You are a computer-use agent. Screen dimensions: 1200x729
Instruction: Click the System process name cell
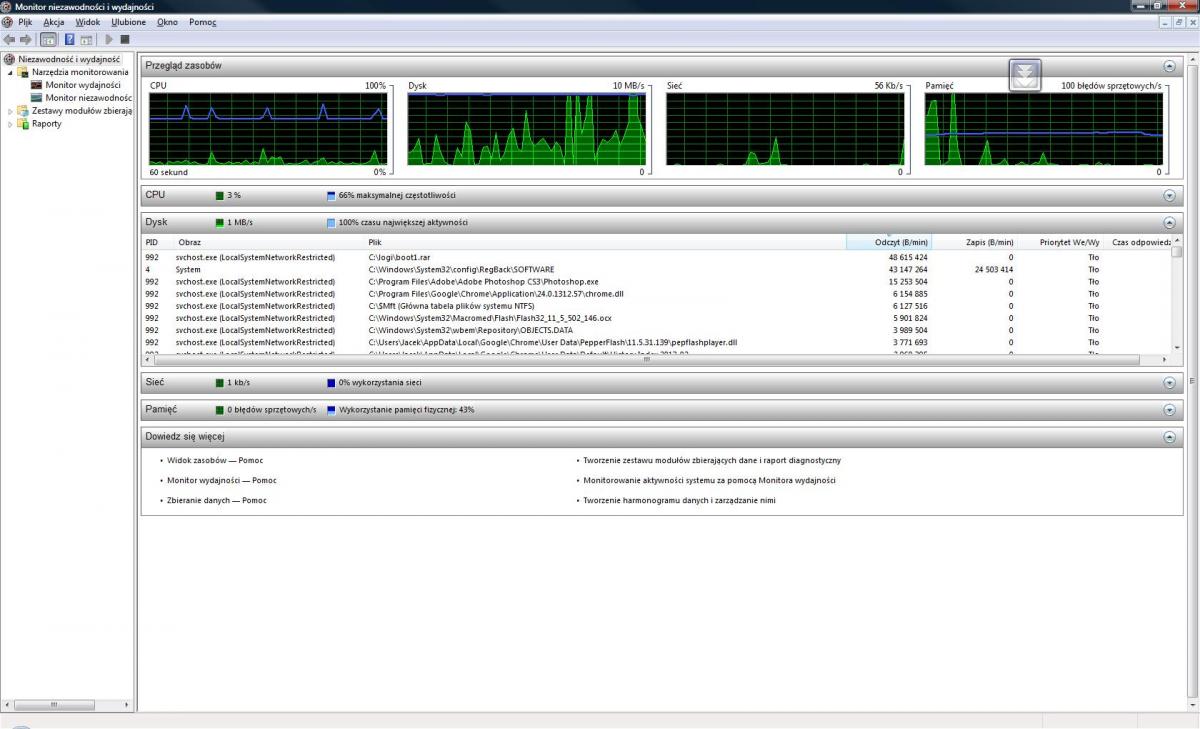[x=188, y=269]
